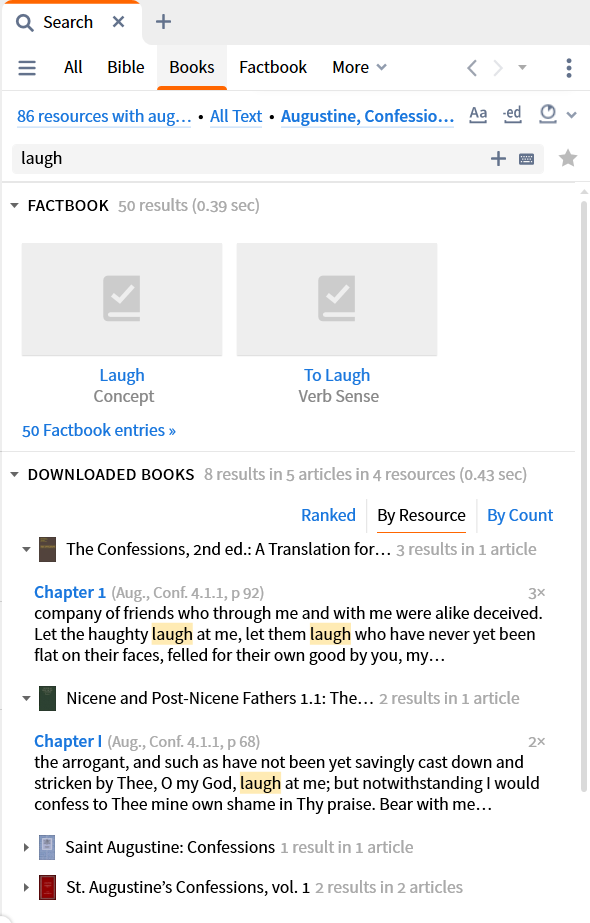This screenshot has height=923, width=590.
Task: Open 50 Factbook entries link
Action: [x=99, y=430]
